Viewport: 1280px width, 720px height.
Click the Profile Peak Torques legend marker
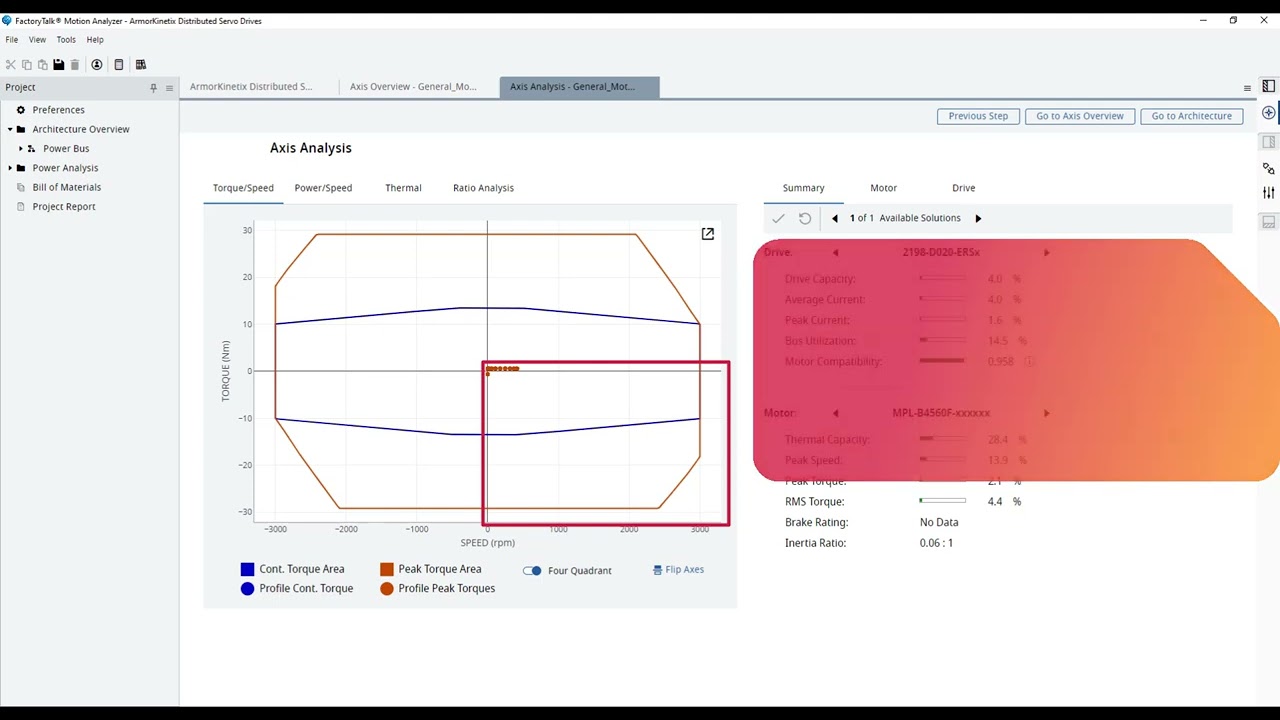click(x=386, y=589)
